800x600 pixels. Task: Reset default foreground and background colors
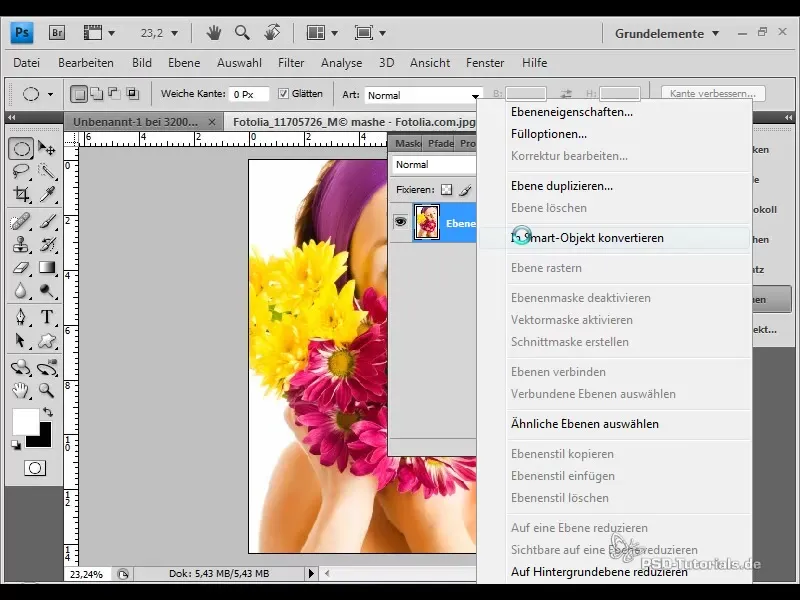point(16,445)
